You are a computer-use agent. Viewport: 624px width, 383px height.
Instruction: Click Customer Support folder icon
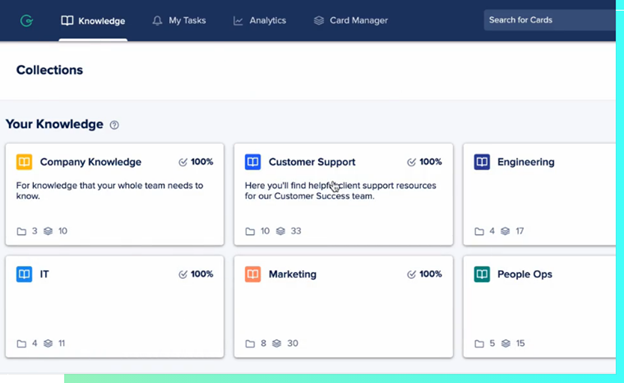250,231
